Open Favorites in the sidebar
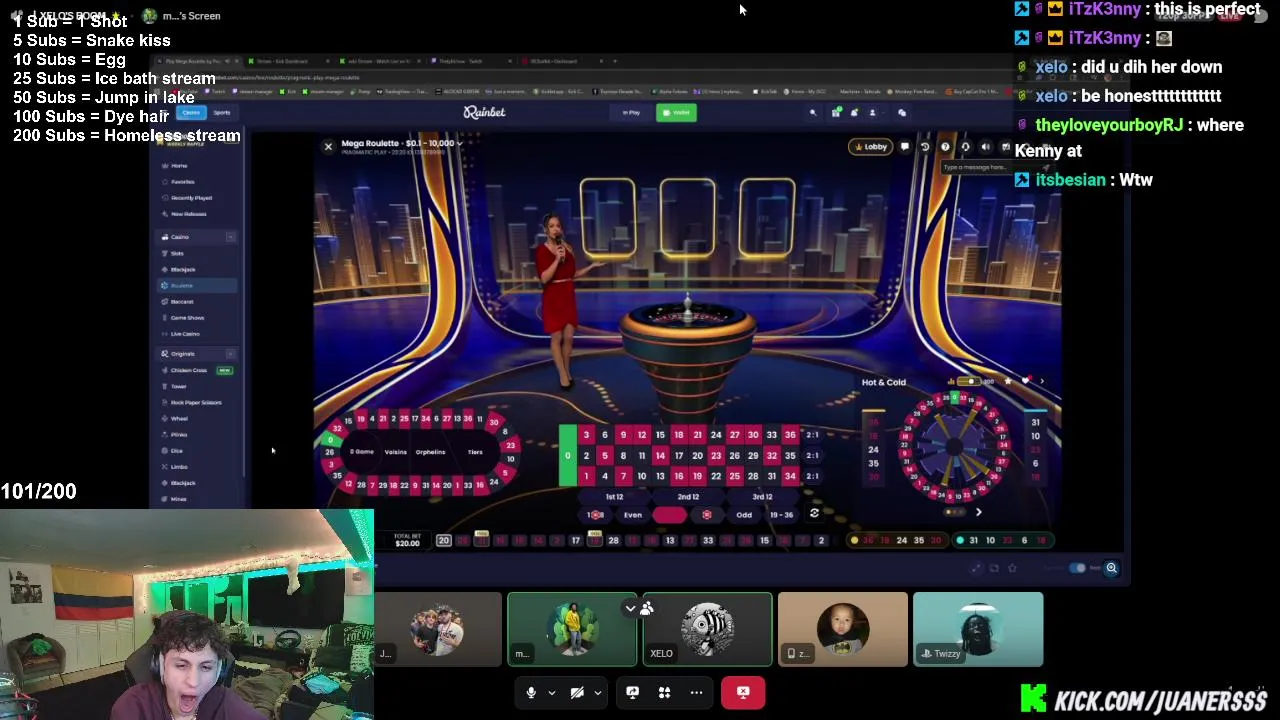1280x720 pixels. [x=183, y=181]
